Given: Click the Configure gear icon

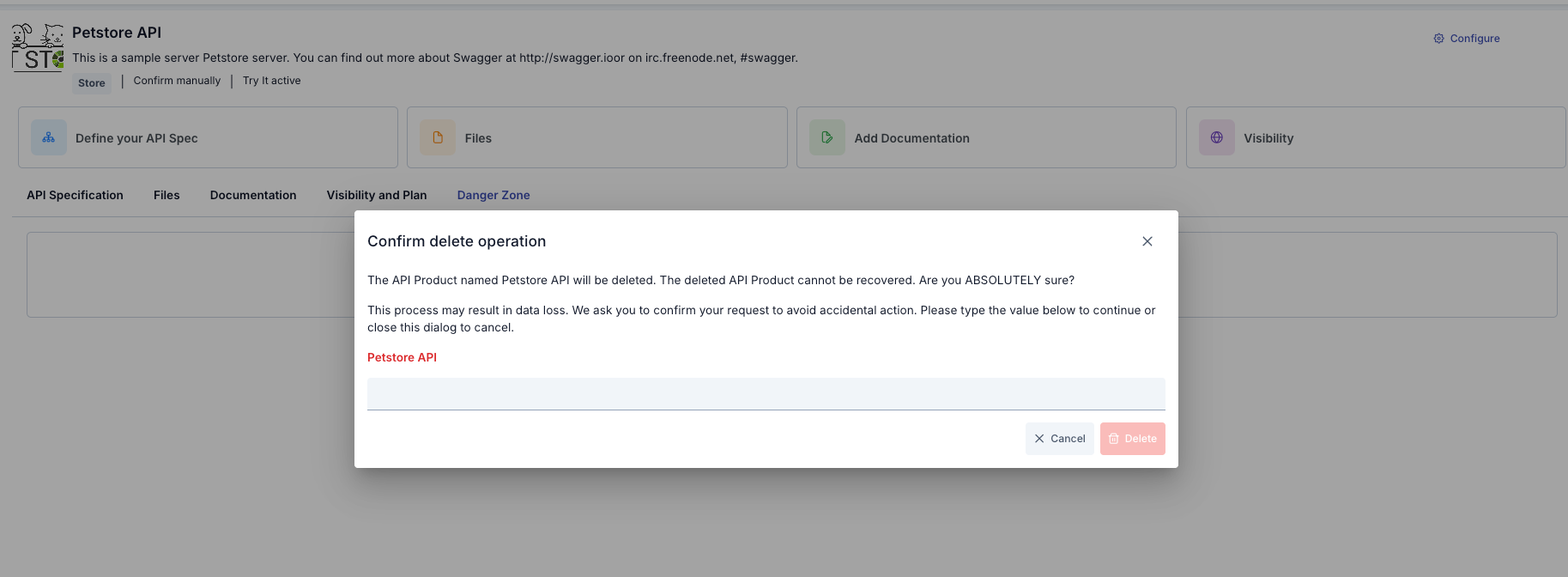Looking at the screenshot, I should coord(1438,38).
